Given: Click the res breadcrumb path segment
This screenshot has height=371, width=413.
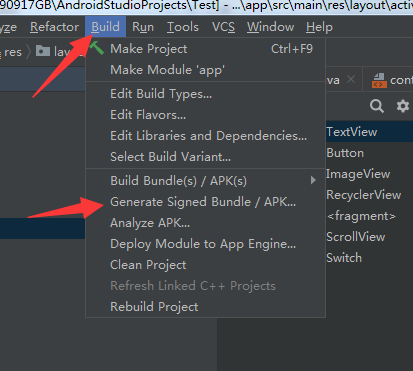Looking at the screenshot, I should coord(13,52).
